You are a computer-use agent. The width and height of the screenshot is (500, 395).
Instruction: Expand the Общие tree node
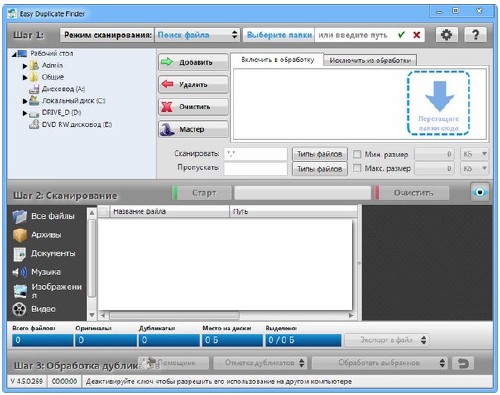click(x=25, y=78)
